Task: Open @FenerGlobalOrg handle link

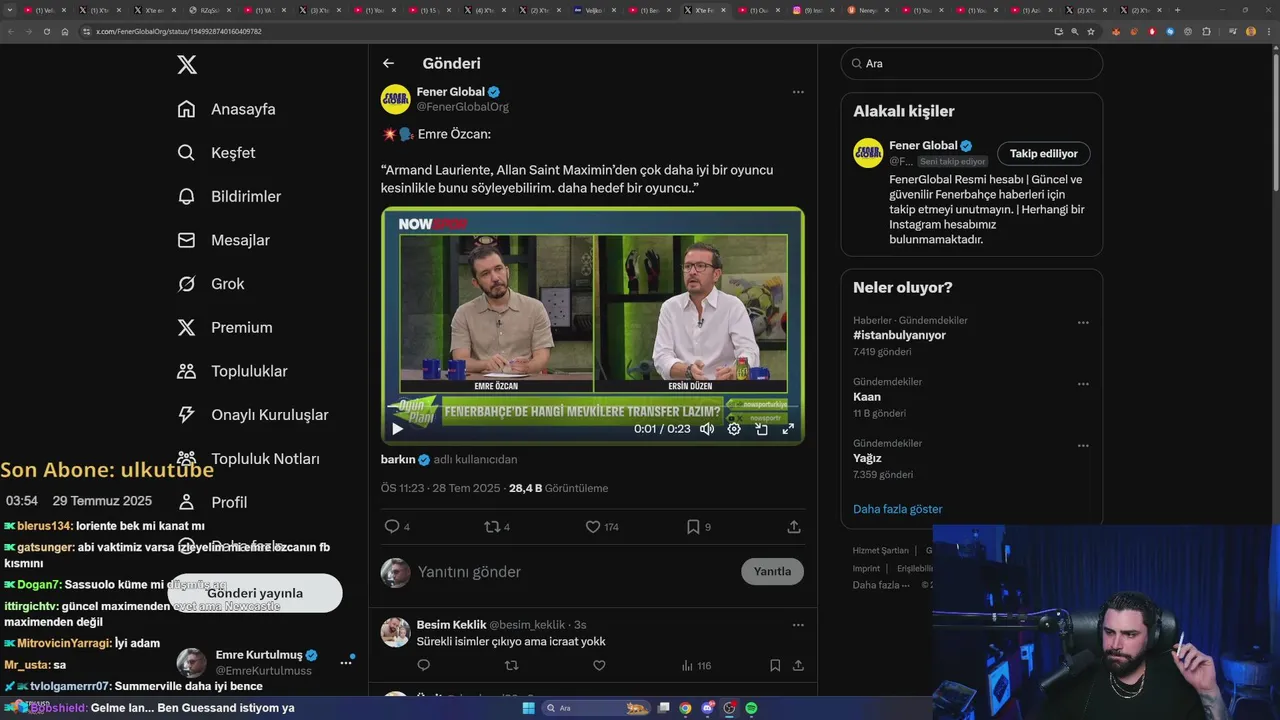Action: pos(463,107)
